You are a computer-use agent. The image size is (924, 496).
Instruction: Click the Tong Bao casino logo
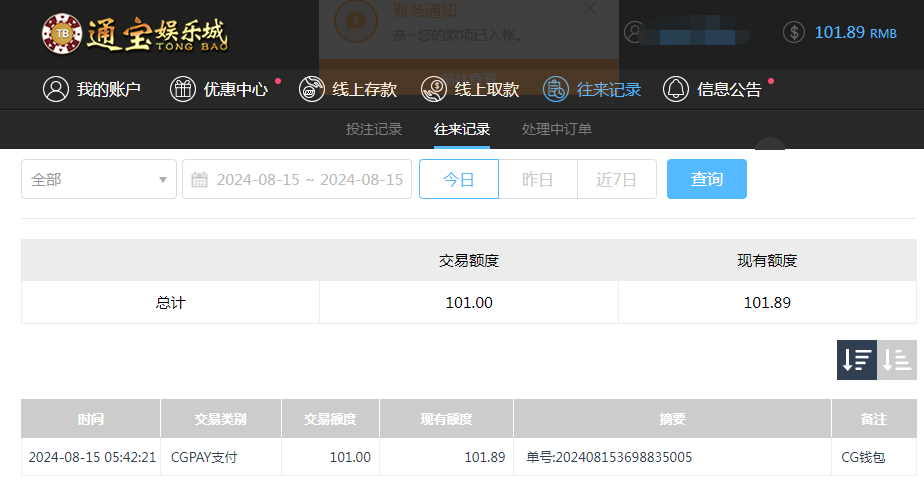click(134, 33)
